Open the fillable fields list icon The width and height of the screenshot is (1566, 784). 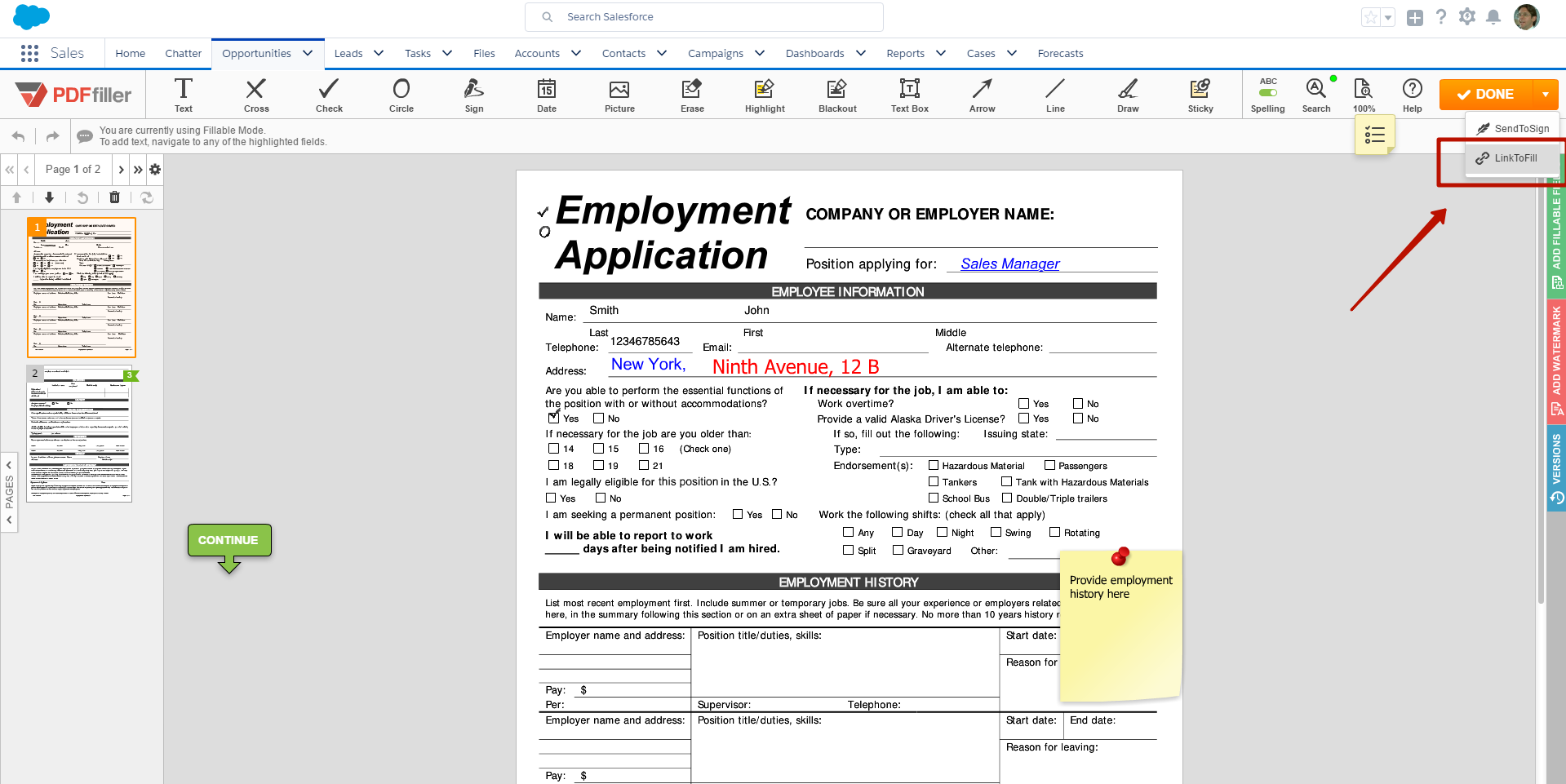(1375, 135)
